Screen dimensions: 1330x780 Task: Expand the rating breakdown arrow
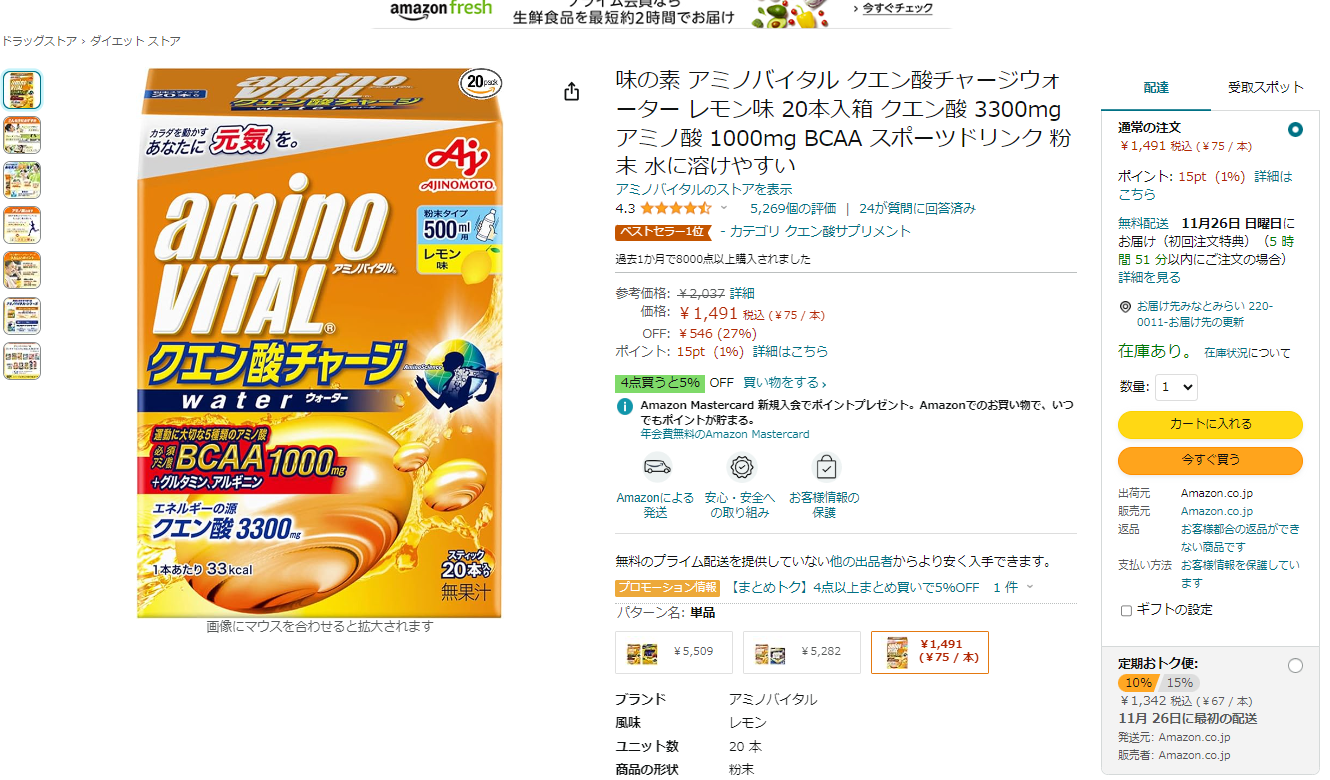724,209
